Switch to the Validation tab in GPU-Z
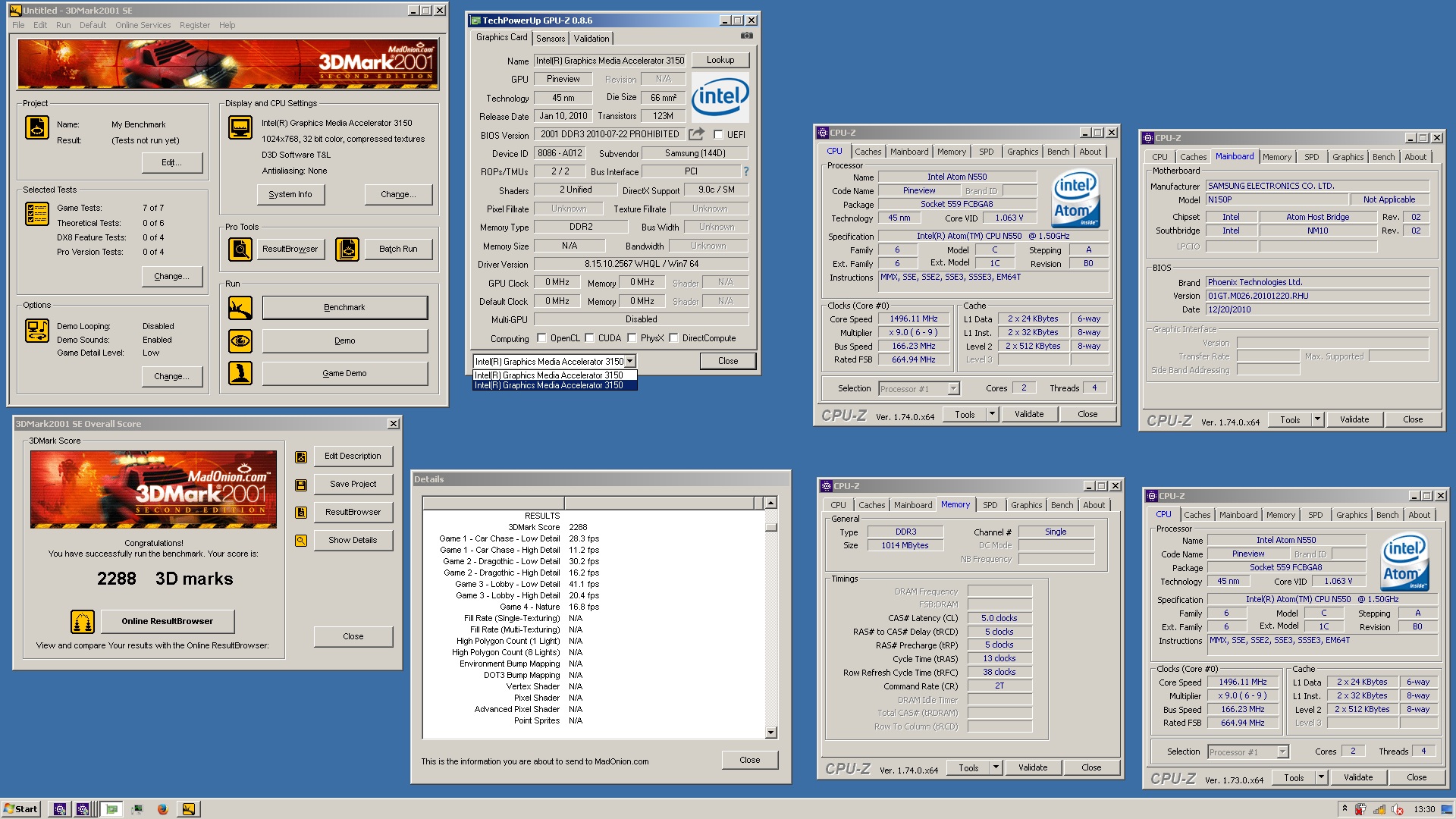Image resolution: width=1456 pixels, height=819 pixels. (x=591, y=39)
